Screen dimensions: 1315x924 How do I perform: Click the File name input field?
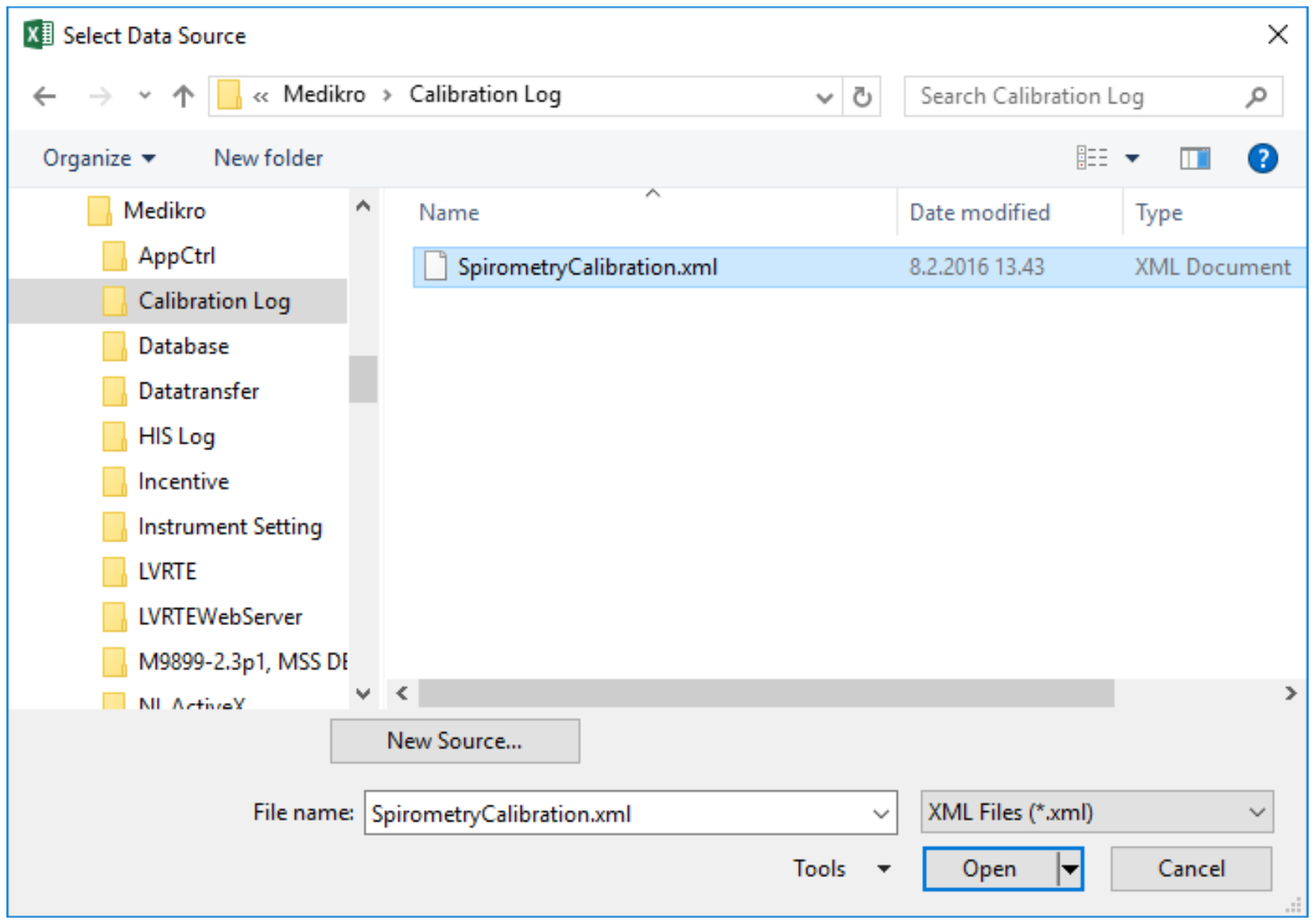point(620,813)
